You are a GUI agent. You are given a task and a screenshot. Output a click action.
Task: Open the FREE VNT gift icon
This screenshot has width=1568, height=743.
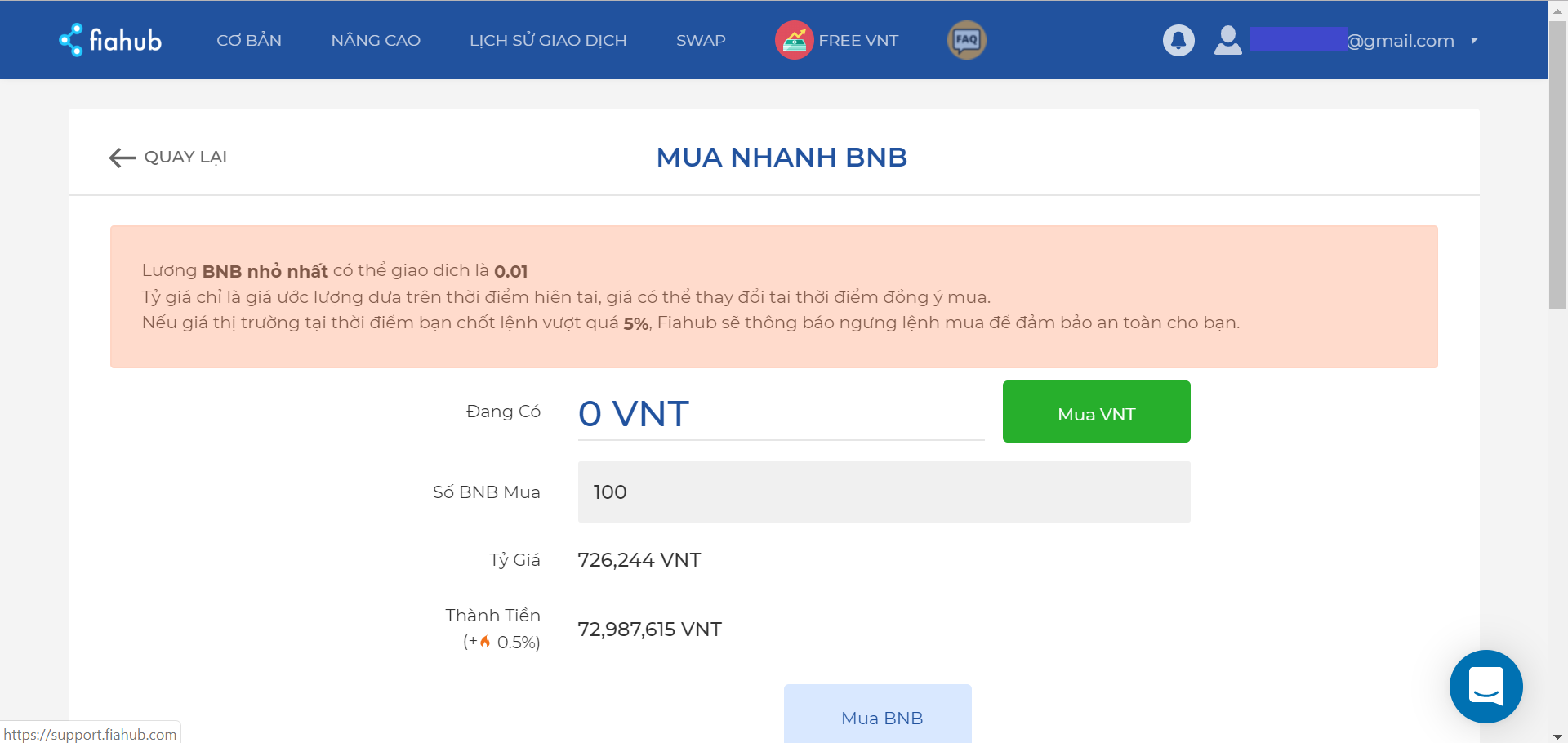coord(794,40)
